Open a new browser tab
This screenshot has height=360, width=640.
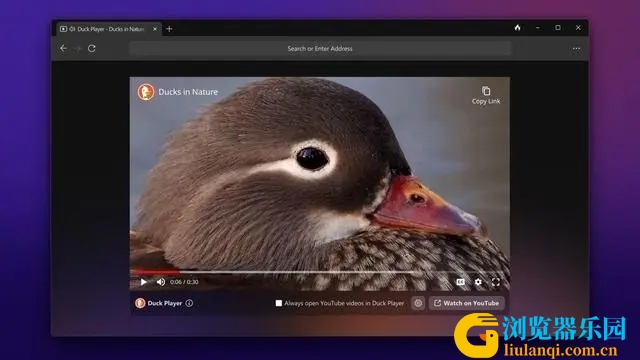tap(169, 29)
